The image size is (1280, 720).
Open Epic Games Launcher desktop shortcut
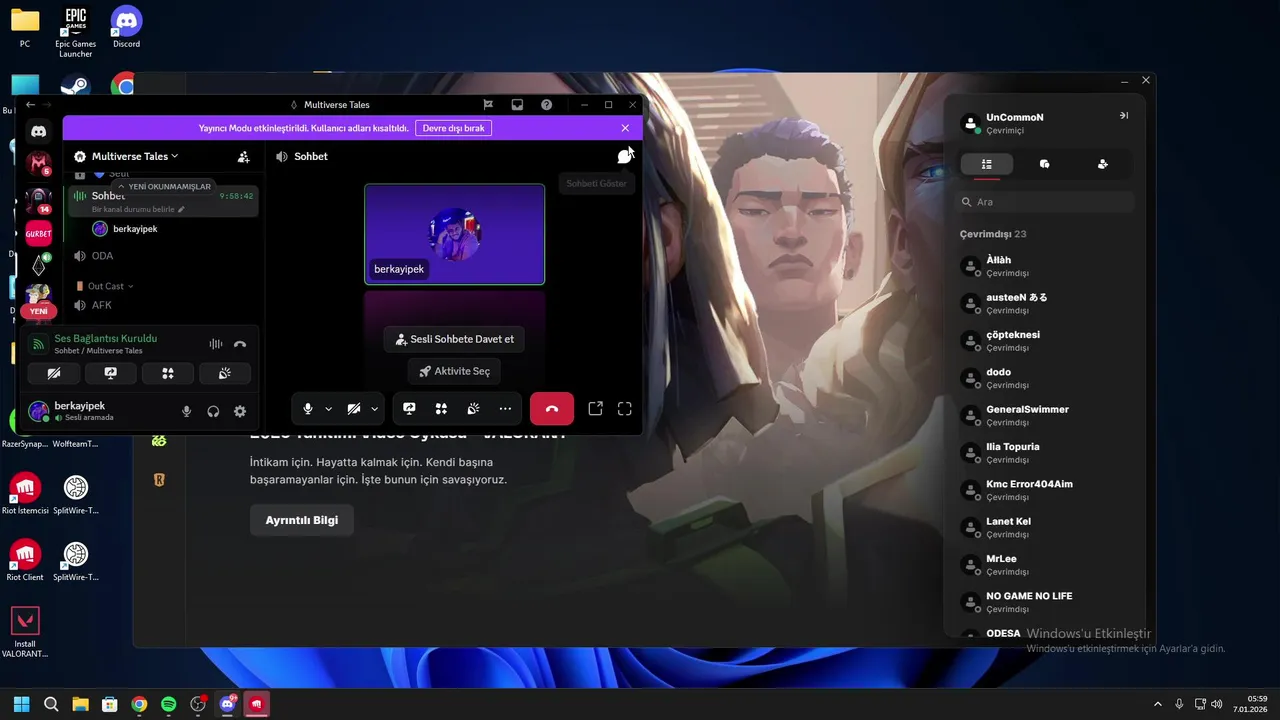click(75, 32)
